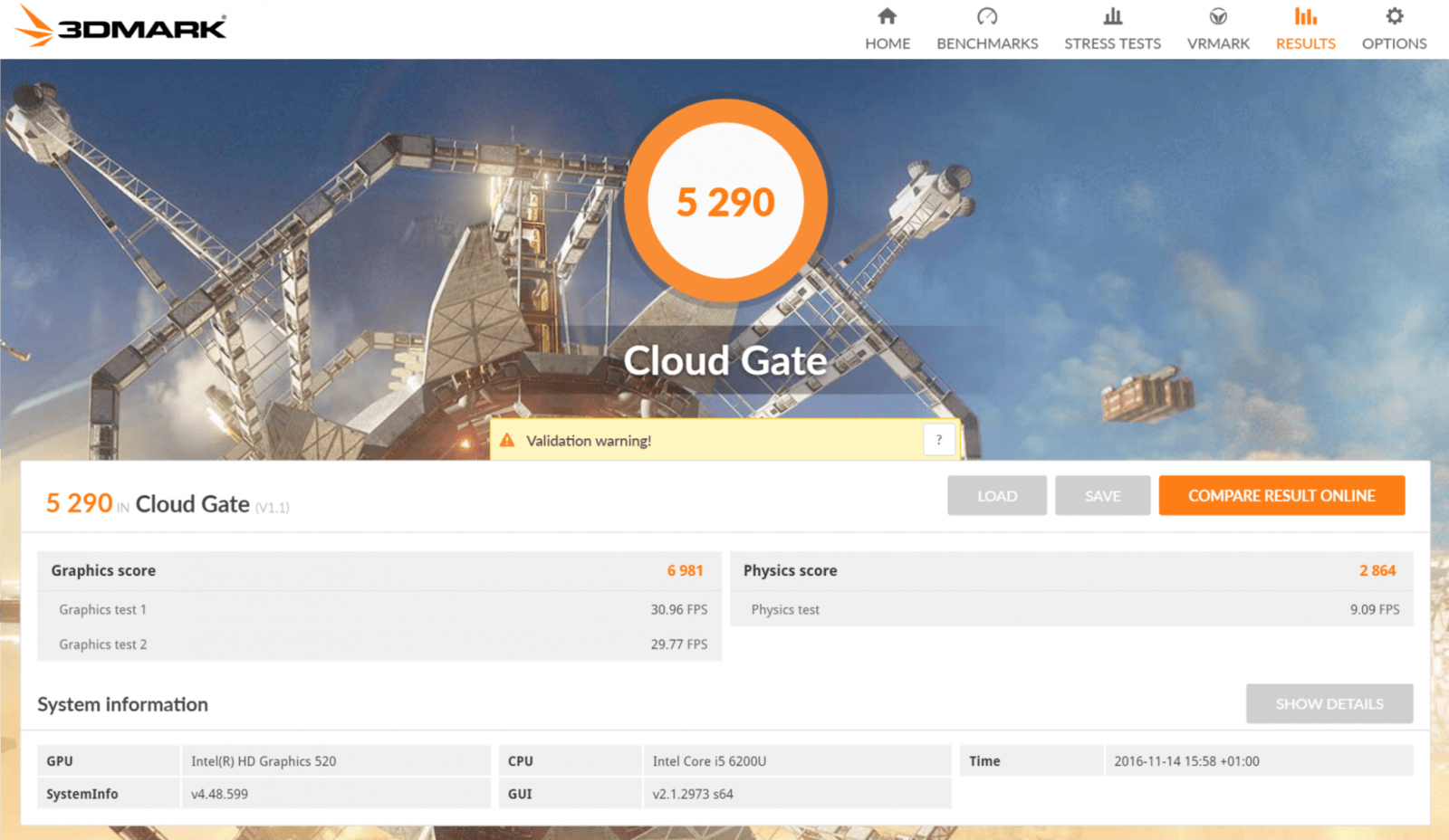This screenshot has width=1449, height=840.
Task: Click the CPU label cell
Action: 570,761
